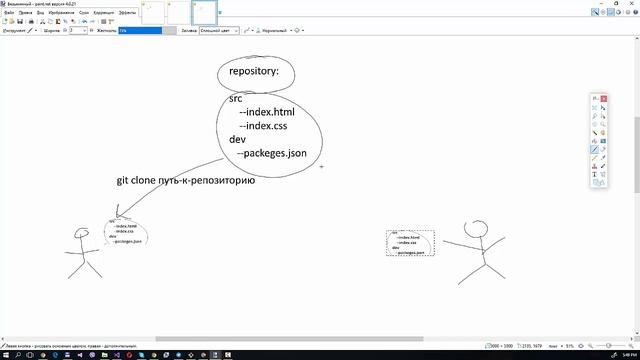Save the image with the floppy icon
The height and width of the screenshot is (360, 640).
pyautogui.click(x=20, y=21)
